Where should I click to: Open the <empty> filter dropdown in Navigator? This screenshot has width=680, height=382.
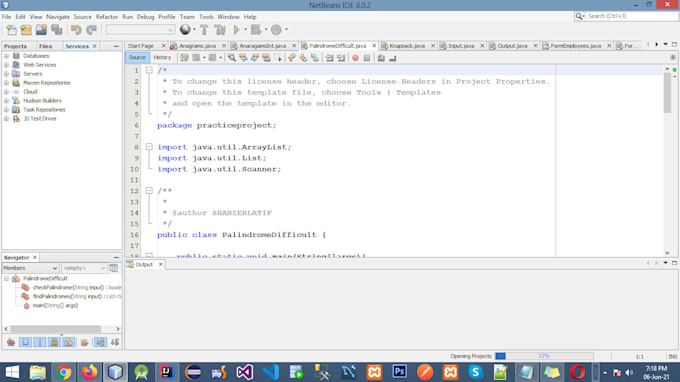84,268
